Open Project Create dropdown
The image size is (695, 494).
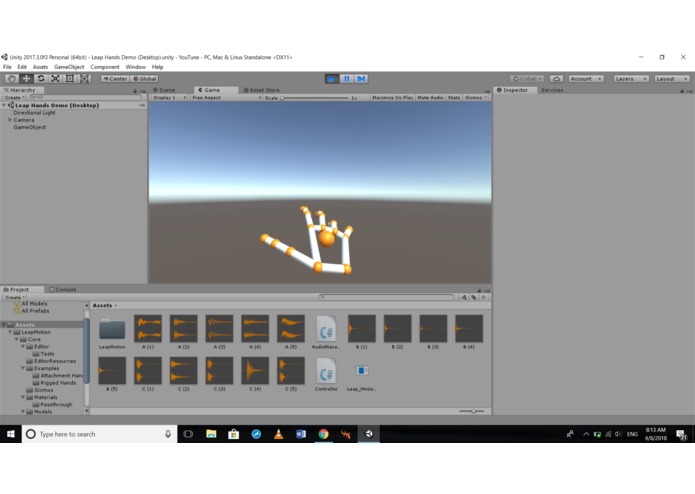pos(15,297)
